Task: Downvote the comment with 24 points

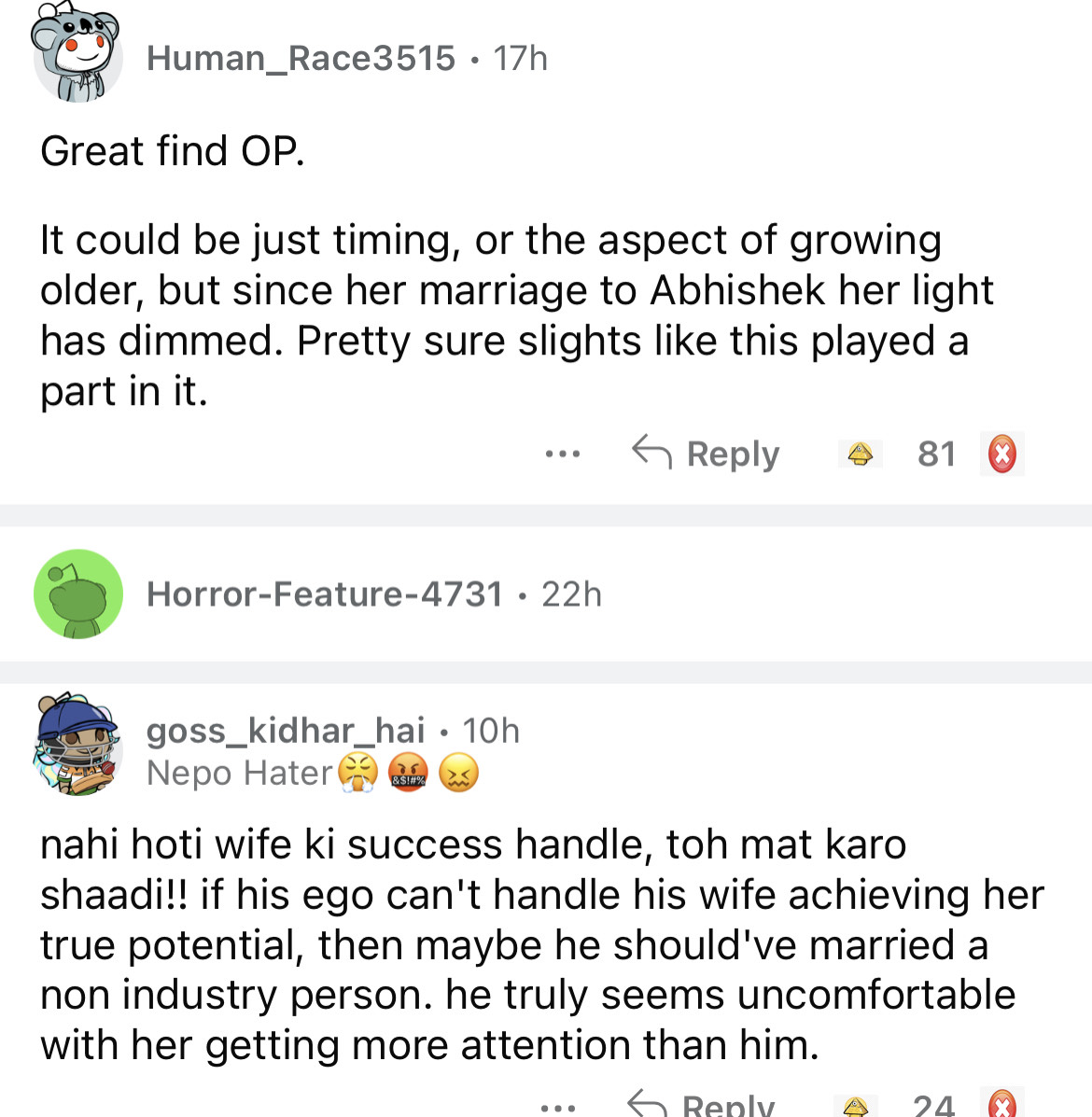Action: tap(1001, 1105)
